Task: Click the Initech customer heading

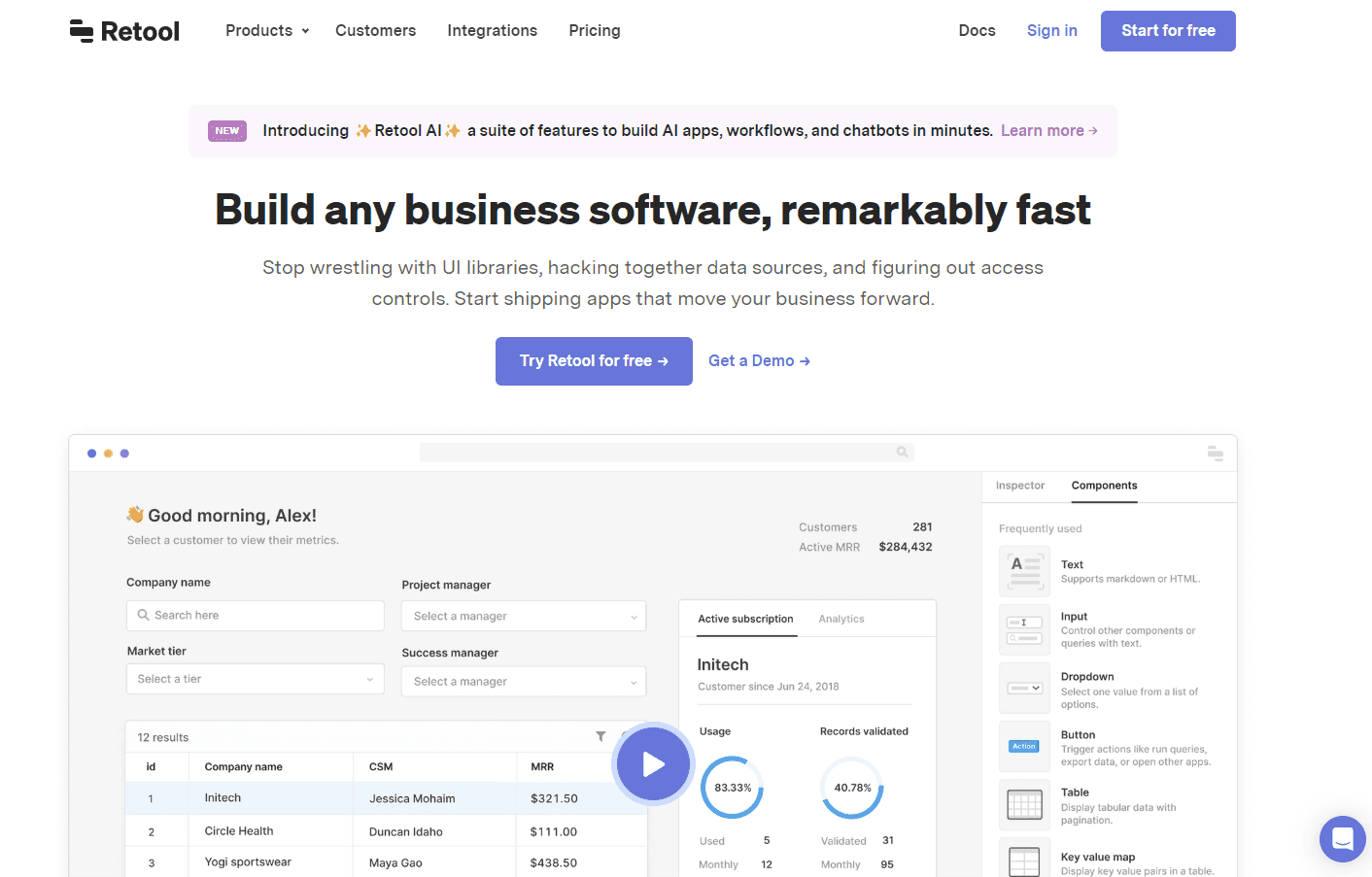Action: click(723, 665)
